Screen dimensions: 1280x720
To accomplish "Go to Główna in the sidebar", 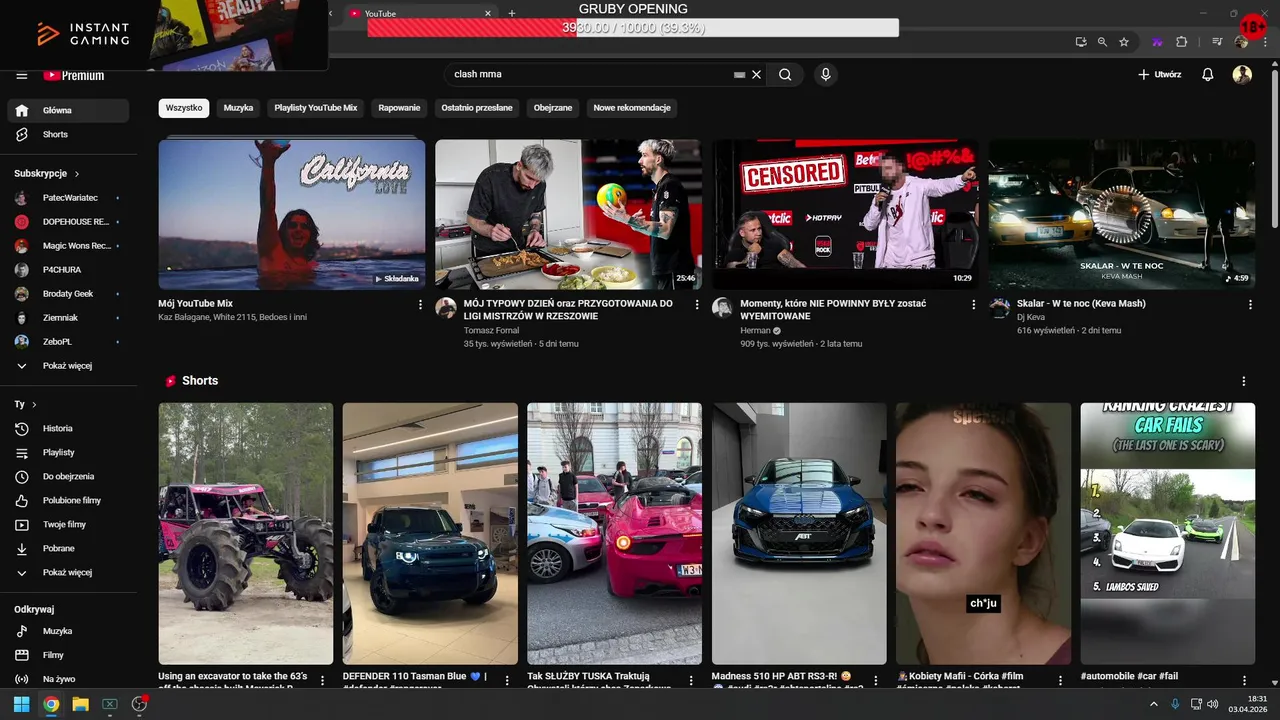I will click(68, 110).
